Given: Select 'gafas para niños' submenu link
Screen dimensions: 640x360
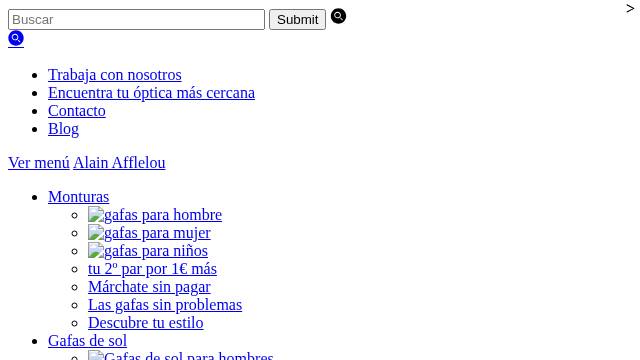Looking at the screenshot, I should click(148, 251).
